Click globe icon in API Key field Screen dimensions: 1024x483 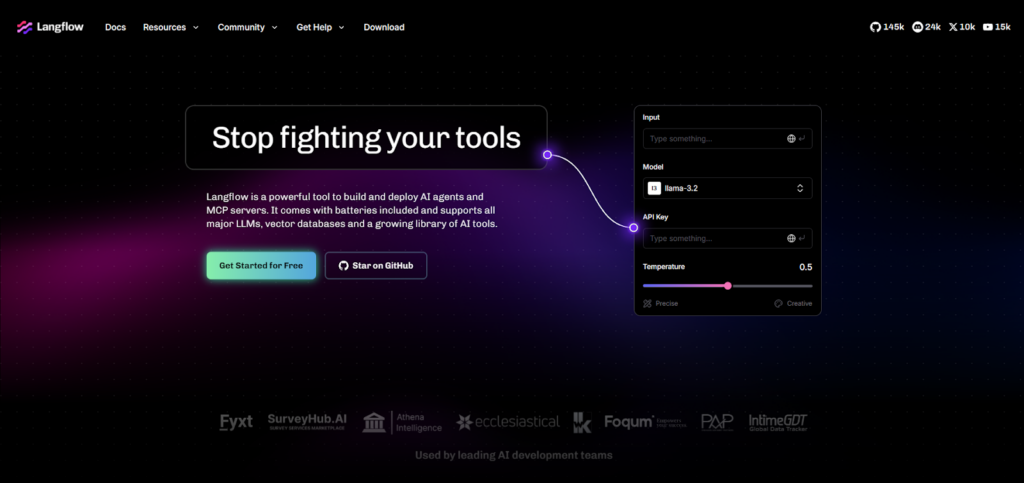[791, 238]
